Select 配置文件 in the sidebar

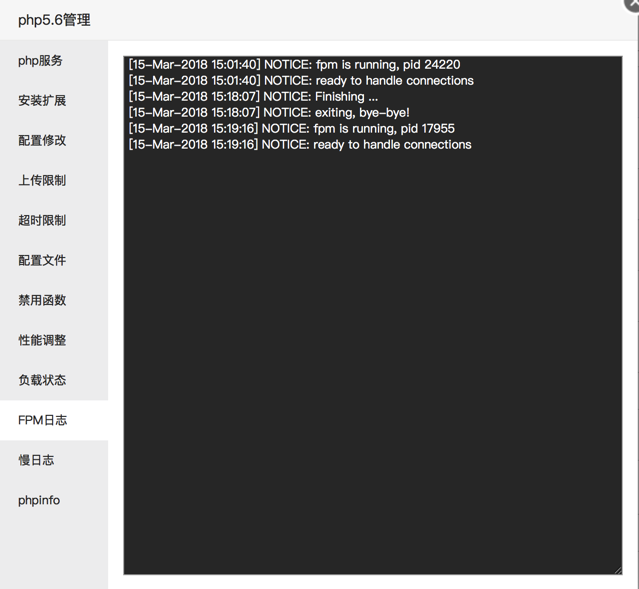(x=54, y=260)
